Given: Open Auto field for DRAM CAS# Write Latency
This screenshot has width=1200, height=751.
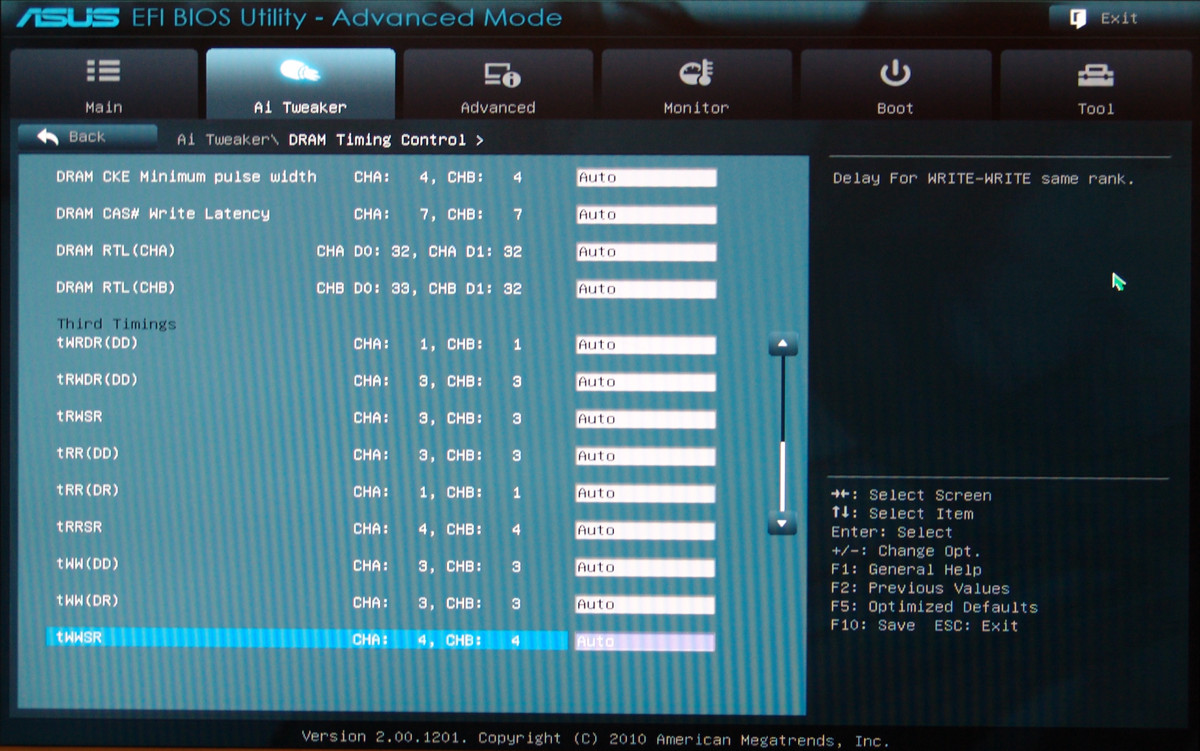Looking at the screenshot, I should pyautogui.click(x=646, y=215).
